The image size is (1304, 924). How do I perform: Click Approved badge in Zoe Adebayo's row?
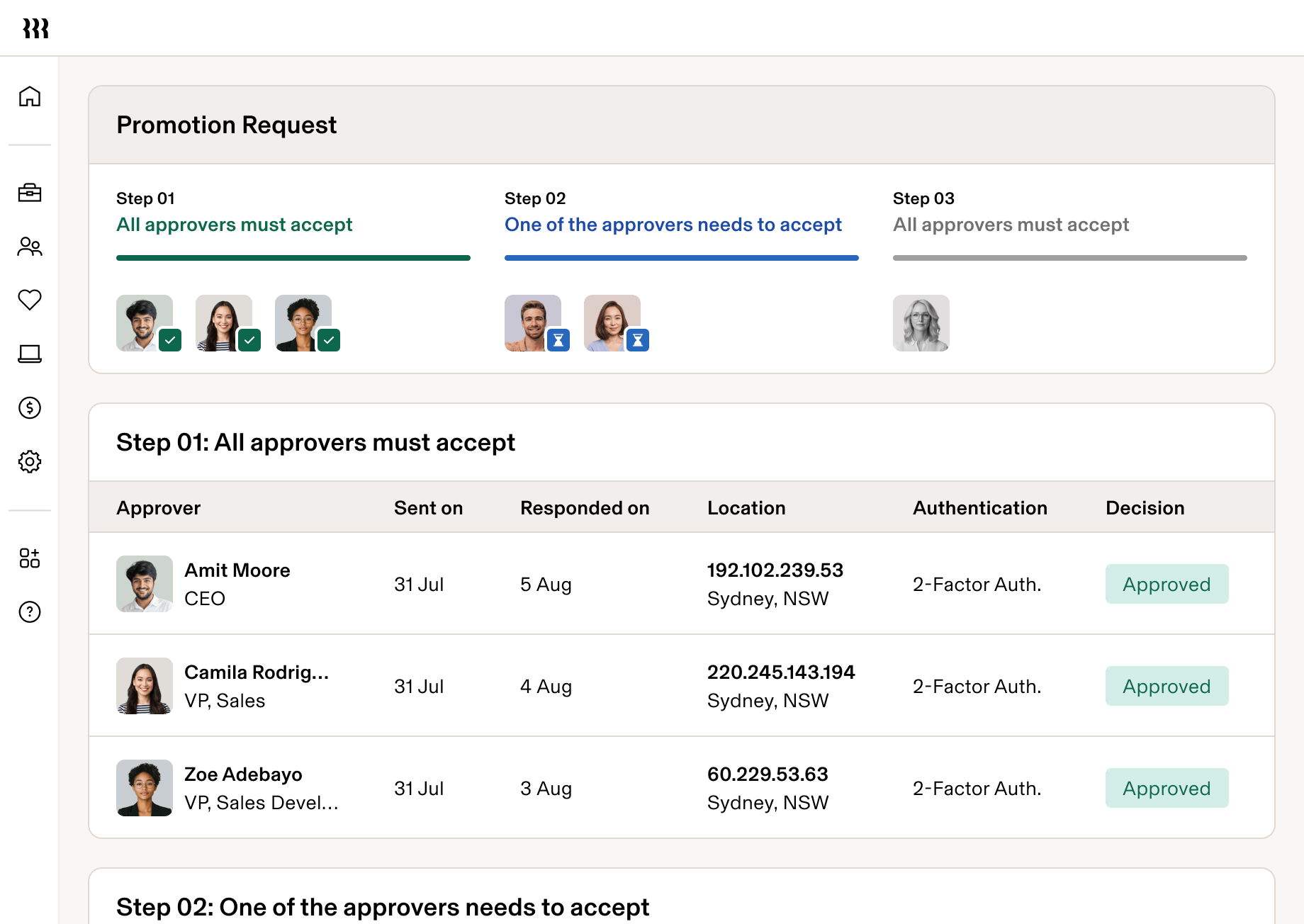(1167, 788)
